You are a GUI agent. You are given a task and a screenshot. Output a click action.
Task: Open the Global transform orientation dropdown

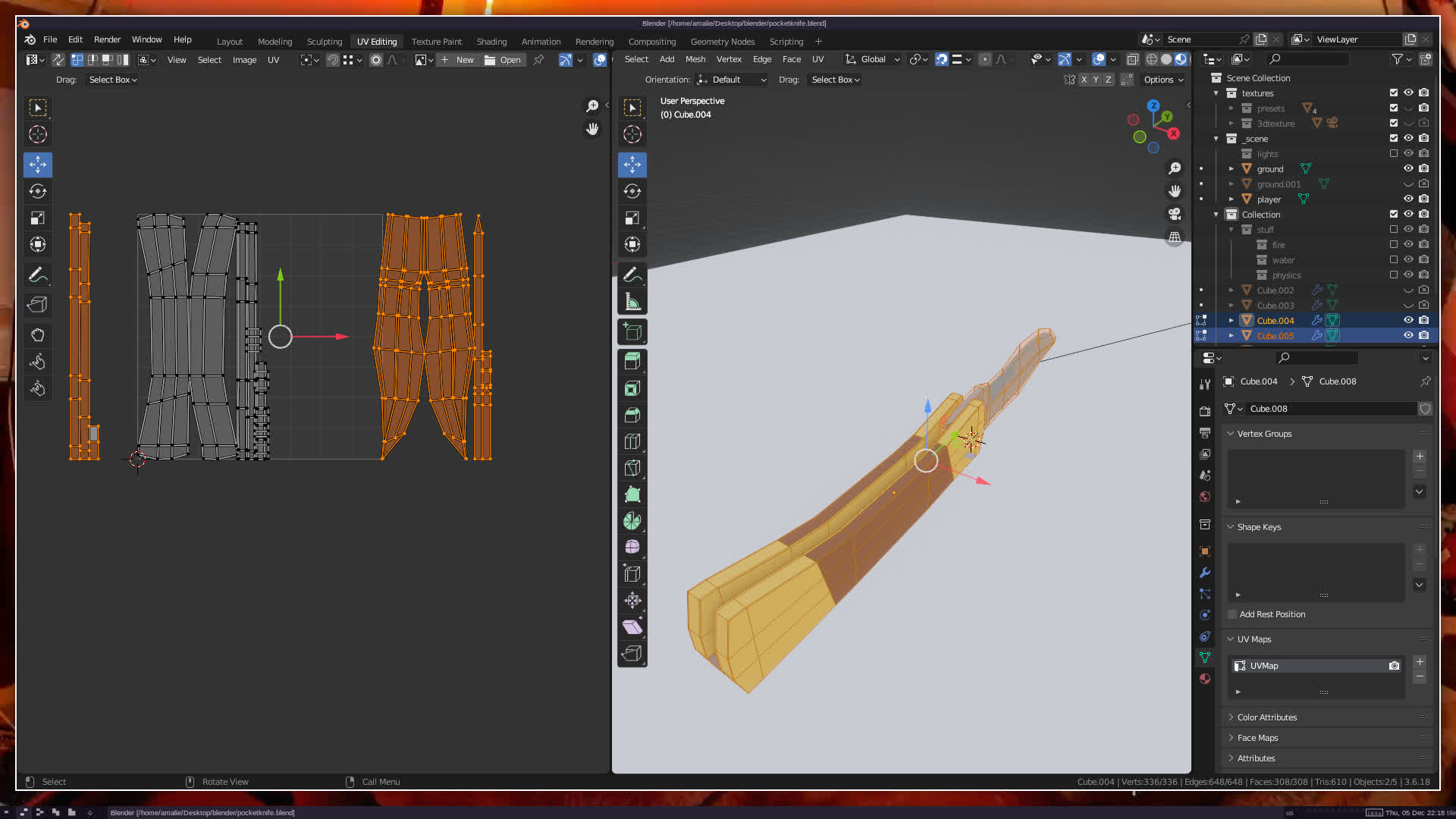pyautogui.click(x=873, y=59)
